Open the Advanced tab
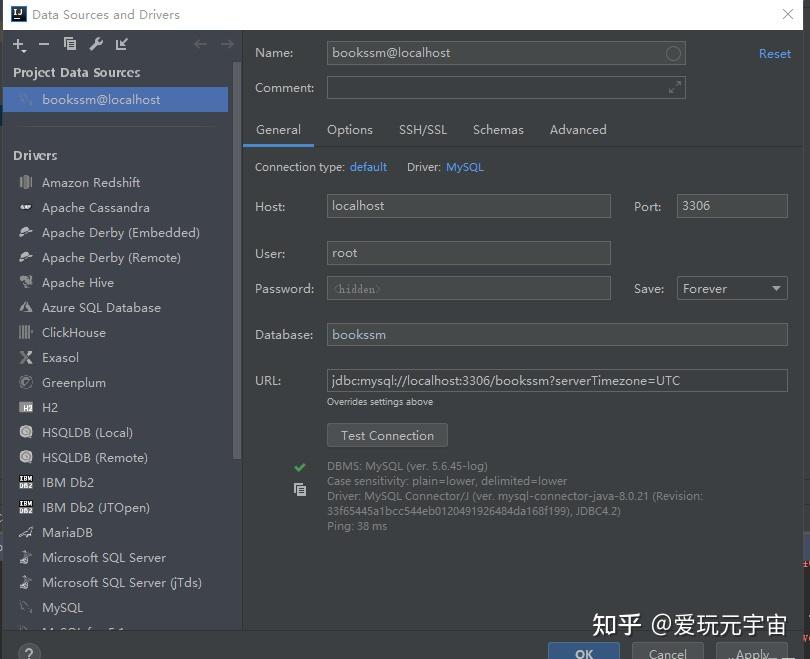The image size is (810, 659). pos(578,130)
